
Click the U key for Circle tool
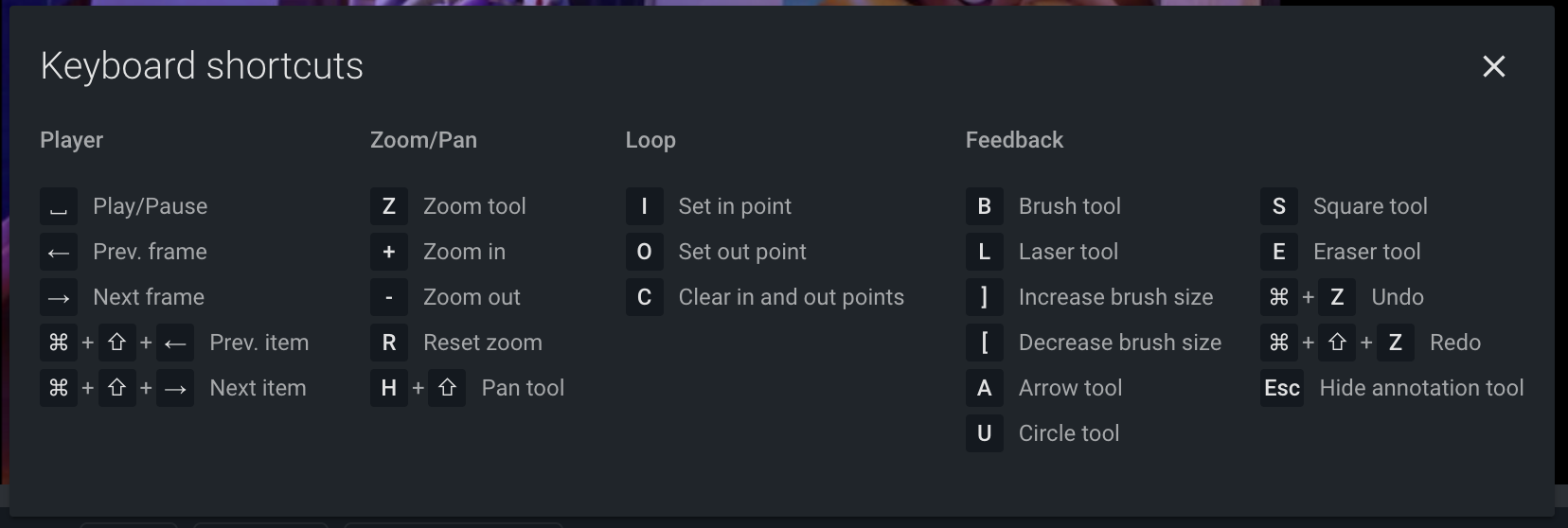985,433
